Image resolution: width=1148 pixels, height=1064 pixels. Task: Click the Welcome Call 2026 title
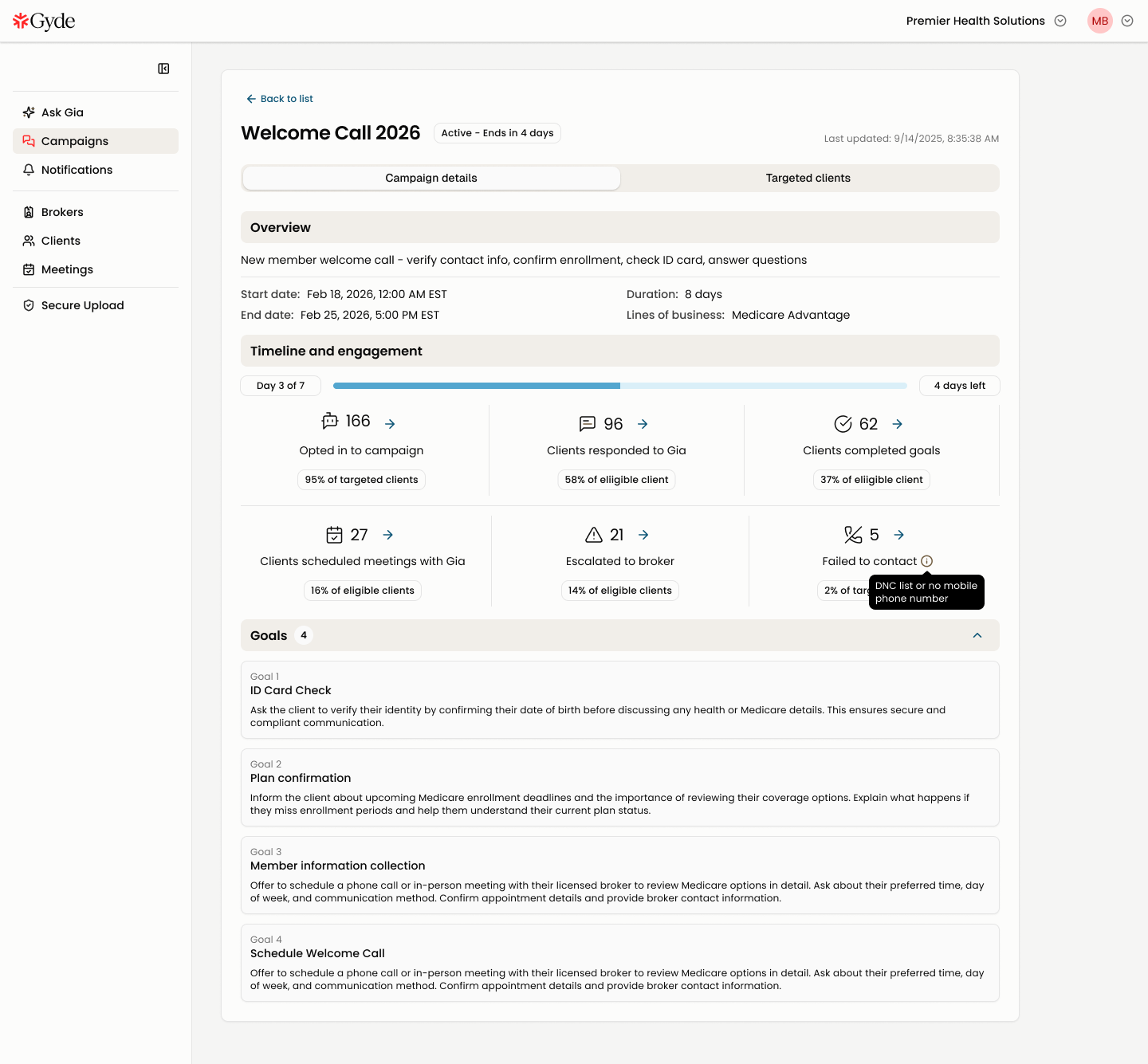[331, 133]
